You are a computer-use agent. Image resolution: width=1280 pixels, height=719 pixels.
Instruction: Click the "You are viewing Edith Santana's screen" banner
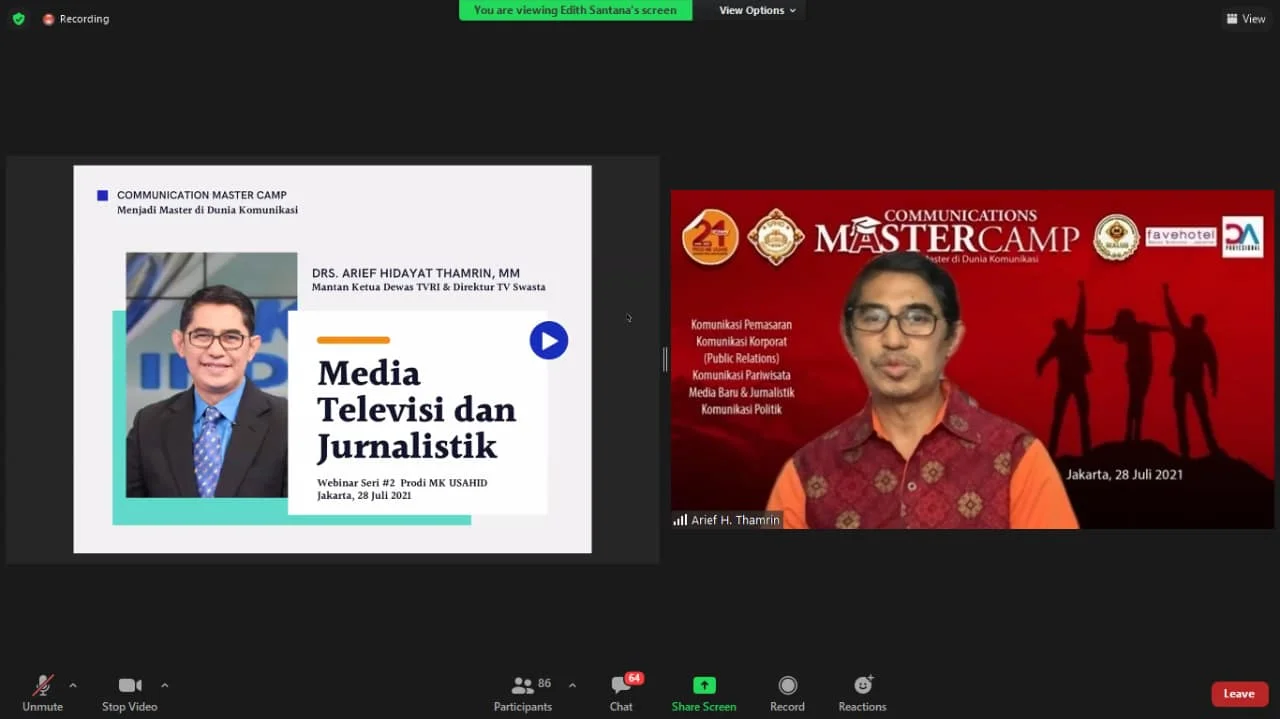[x=575, y=10]
